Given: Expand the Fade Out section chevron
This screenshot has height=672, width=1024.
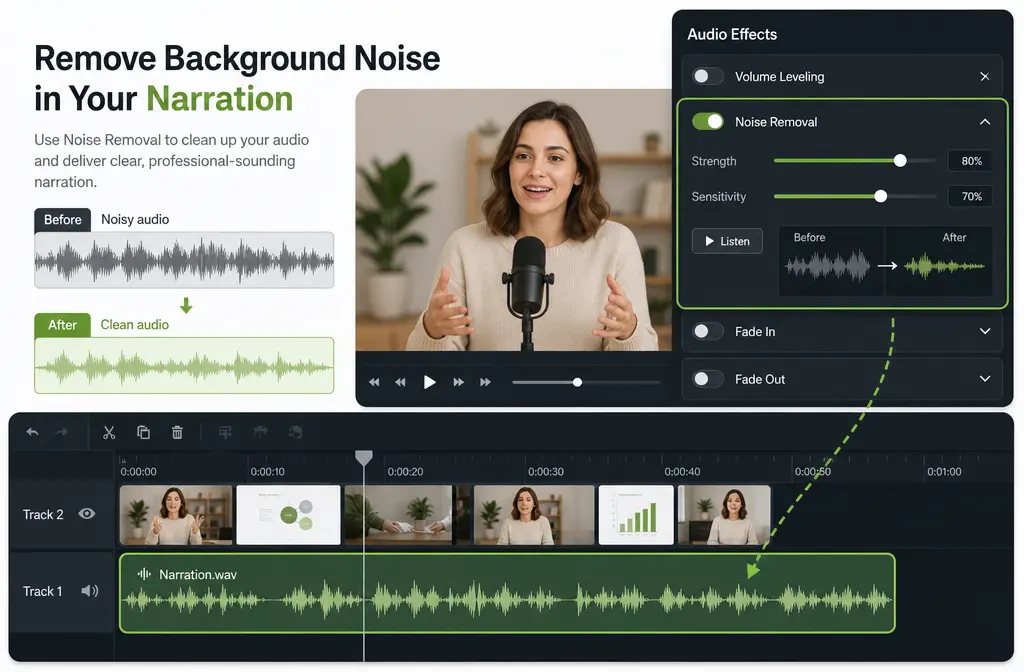Looking at the screenshot, I should pyautogui.click(x=985, y=379).
